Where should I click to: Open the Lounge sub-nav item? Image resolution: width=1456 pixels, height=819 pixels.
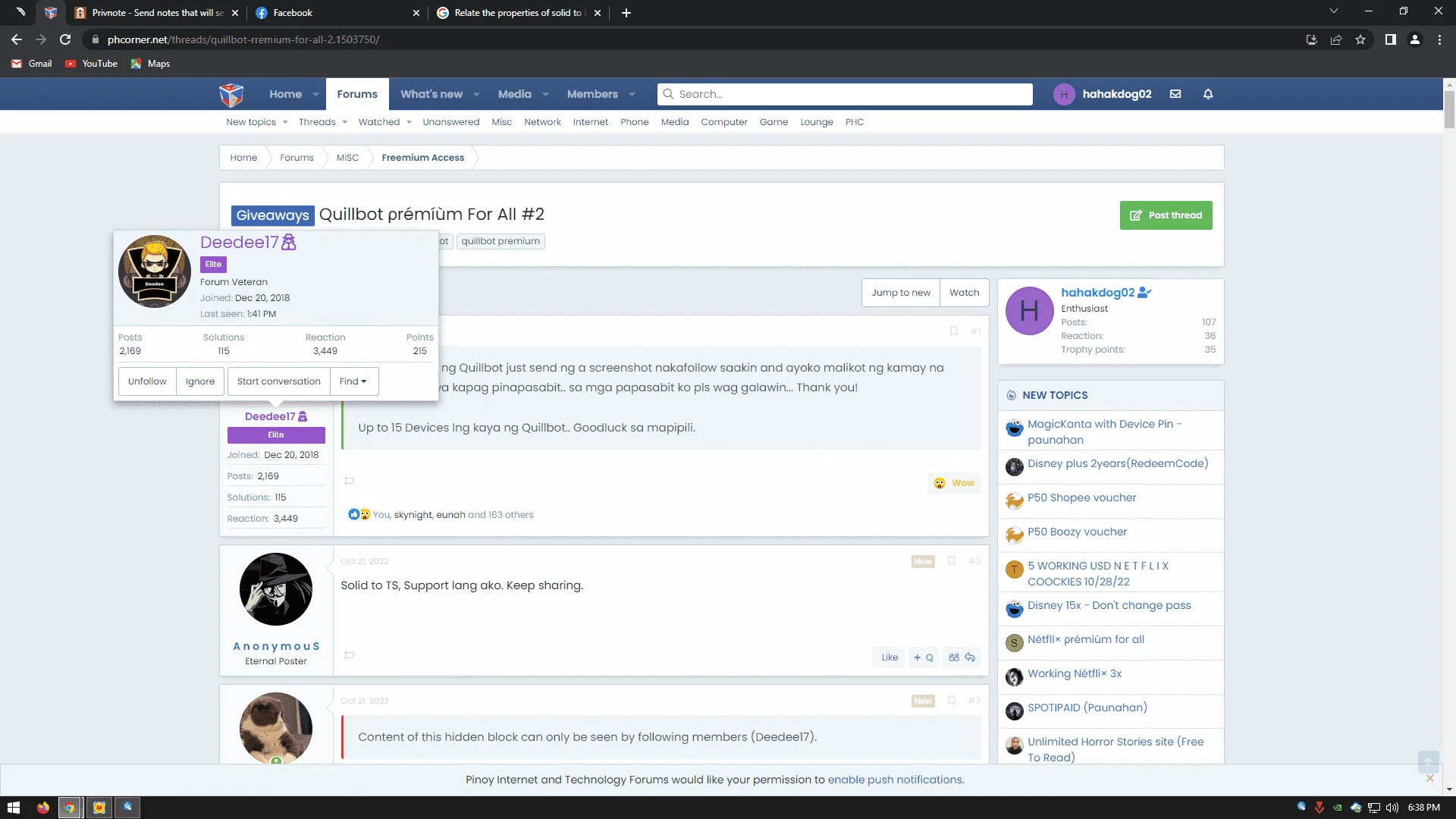(817, 122)
